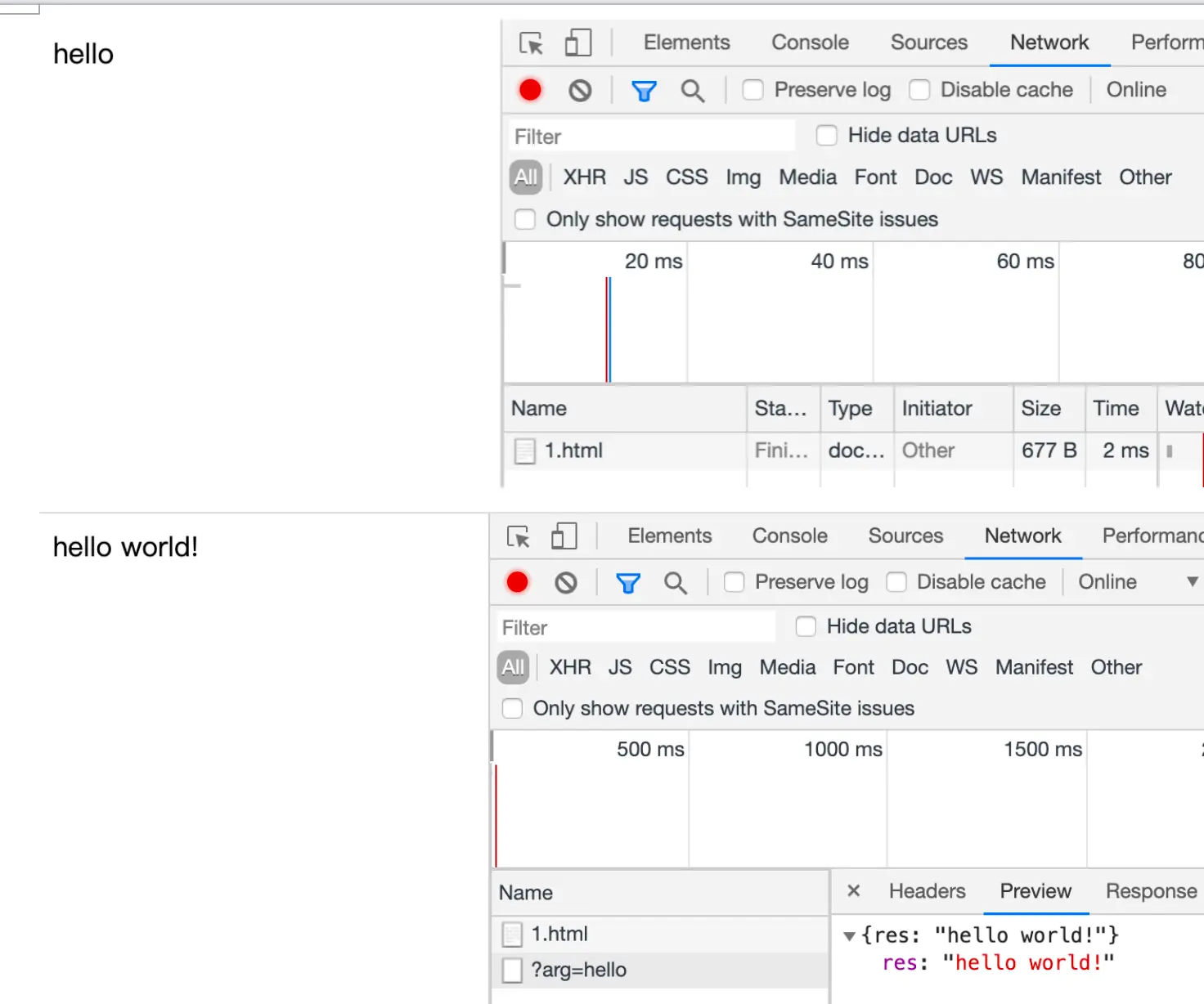Image resolution: width=1204 pixels, height=1004 pixels.
Task: Toggle the filter funnel in upper DevTools
Action: tap(645, 91)
